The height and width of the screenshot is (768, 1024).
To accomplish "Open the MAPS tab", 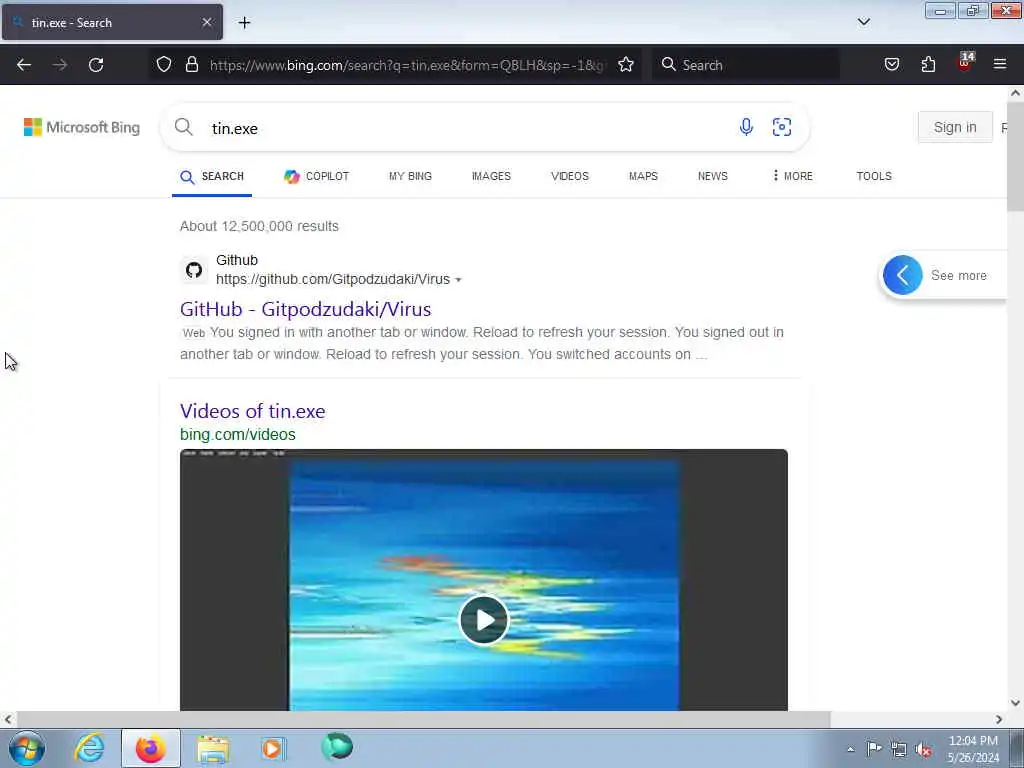I will [x=643, y=176].
